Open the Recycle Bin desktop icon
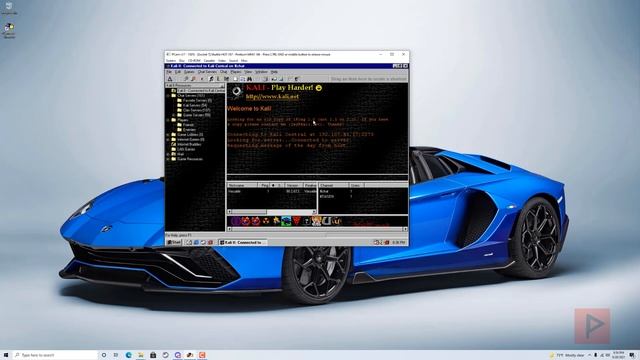This screenshot has height=360, width=640. (9, 8)
